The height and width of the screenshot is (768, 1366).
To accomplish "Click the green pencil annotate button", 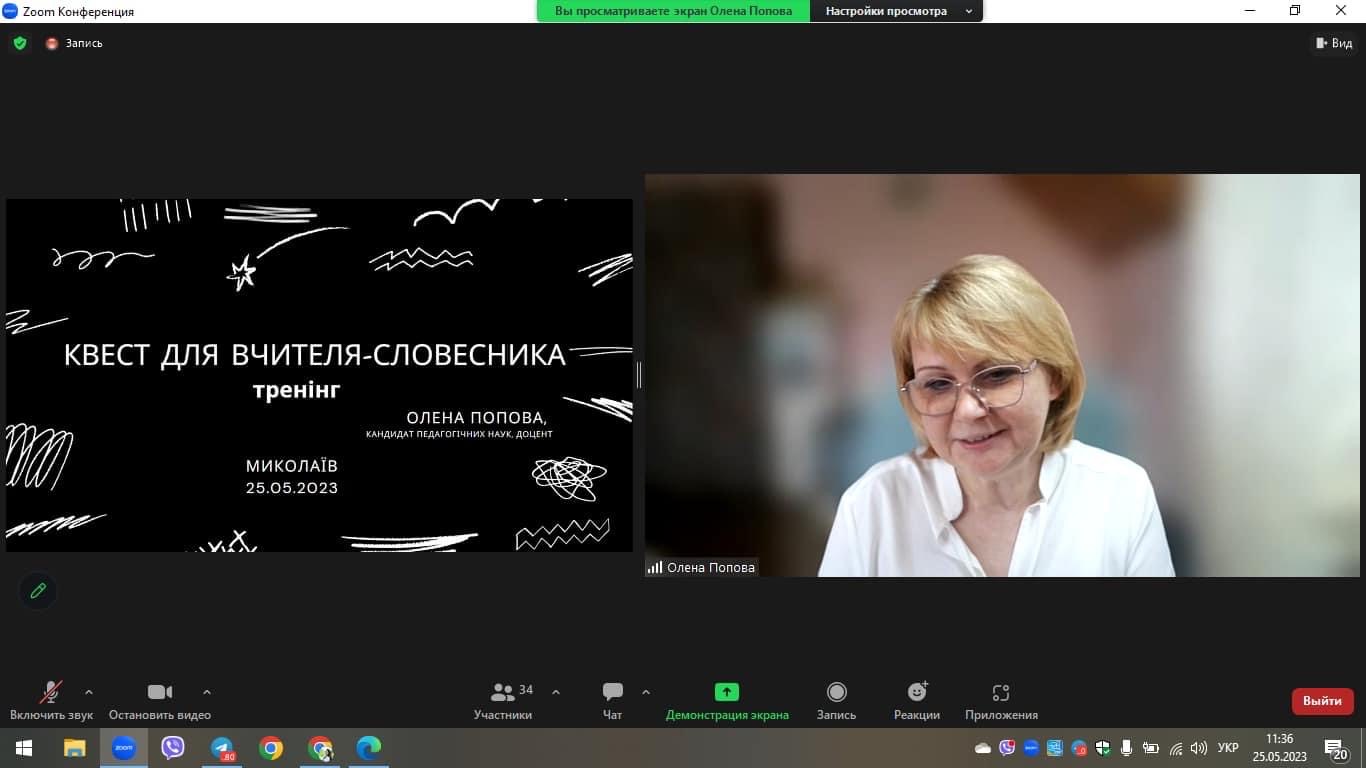I will tap(38, 590).
